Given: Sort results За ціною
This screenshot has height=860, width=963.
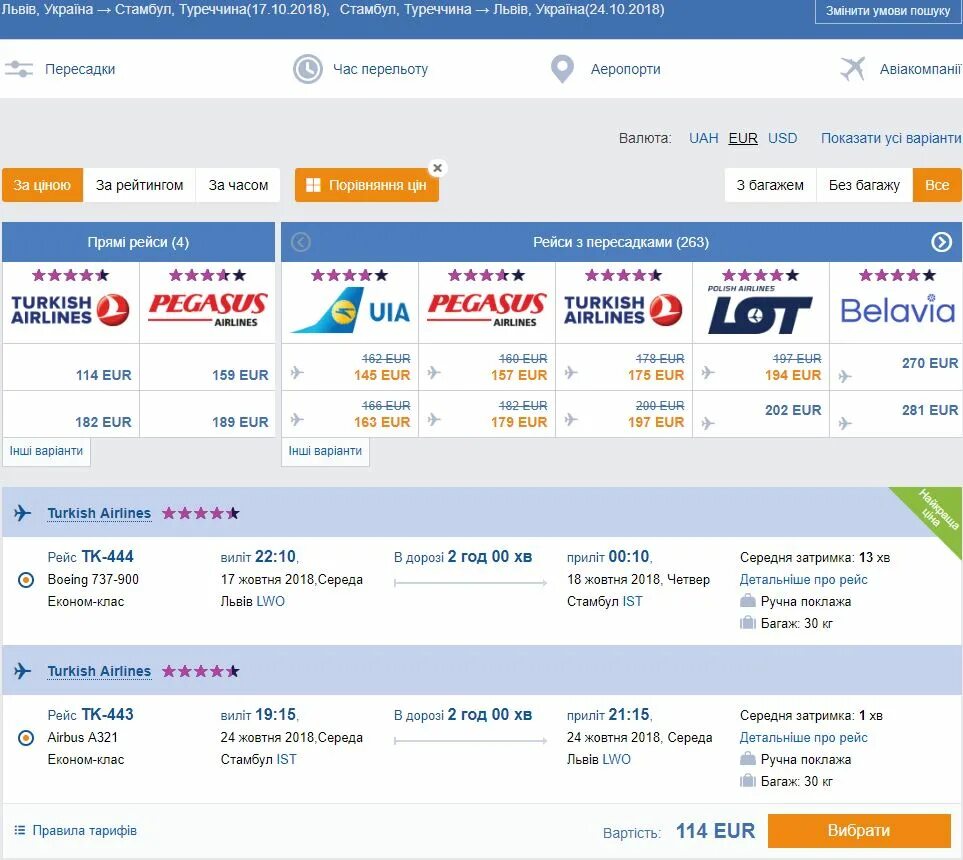Looking at the screenshot, I should (42, 185).
